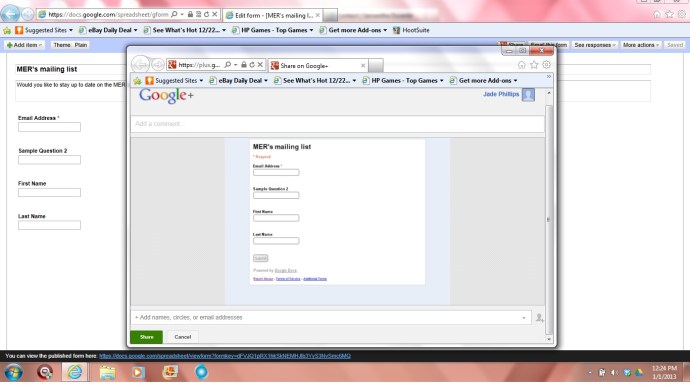Click the volume speaker icon in system tray
This screenshot has width=690, height=387.
614,373
